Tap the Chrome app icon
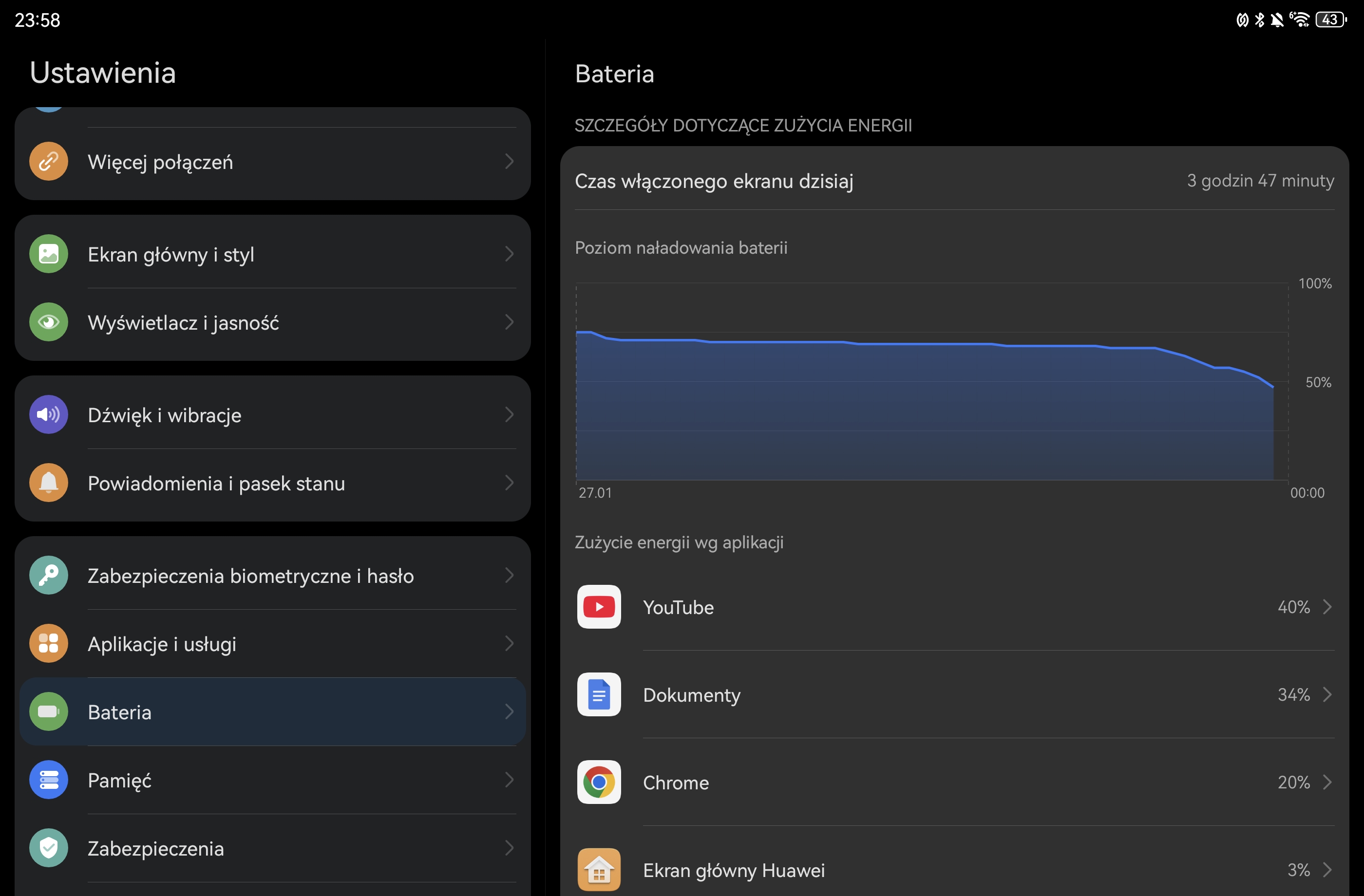Screen dimensions: 1364x896 pos(598,782)
